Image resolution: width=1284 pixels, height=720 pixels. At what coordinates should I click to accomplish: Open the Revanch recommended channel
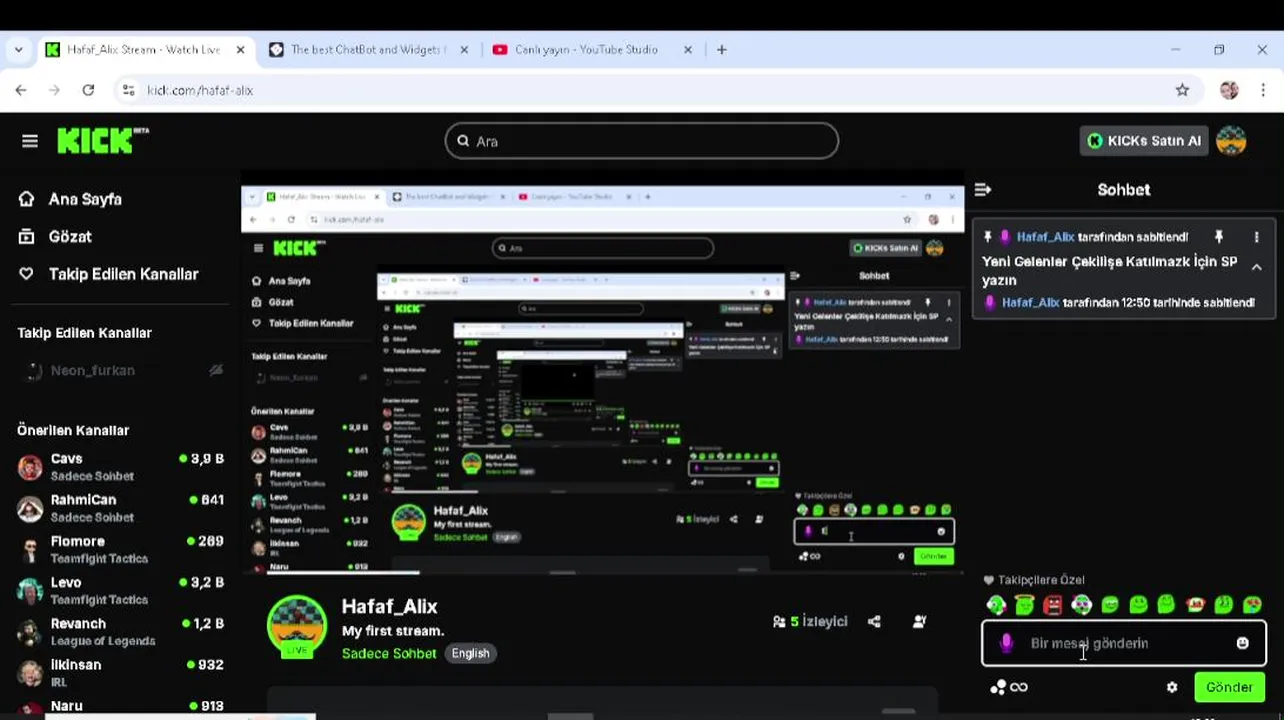121,631
